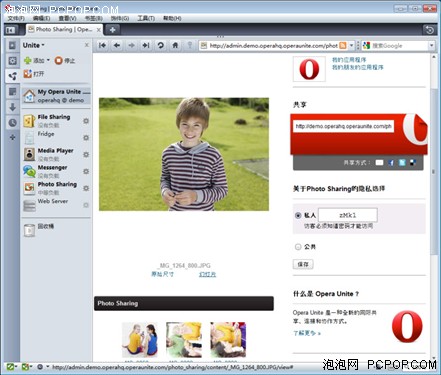Open the 查看(V) menu
The image size is (441, 375).
tap(67, 18)
